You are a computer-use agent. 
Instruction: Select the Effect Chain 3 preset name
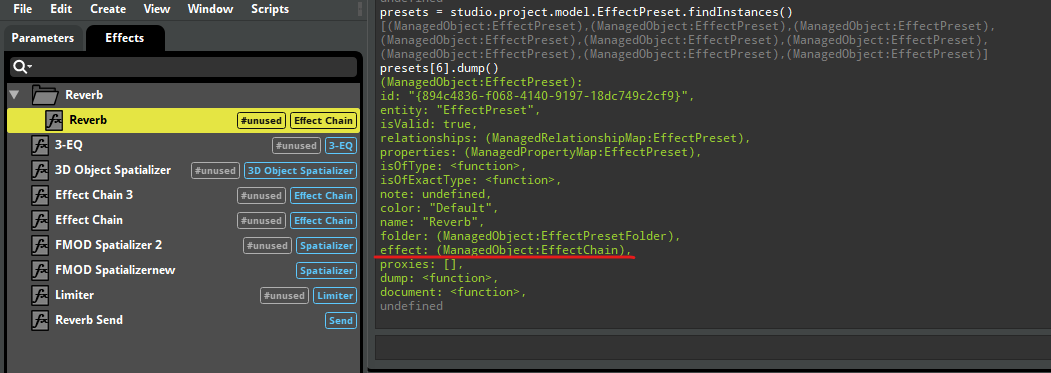95,195
